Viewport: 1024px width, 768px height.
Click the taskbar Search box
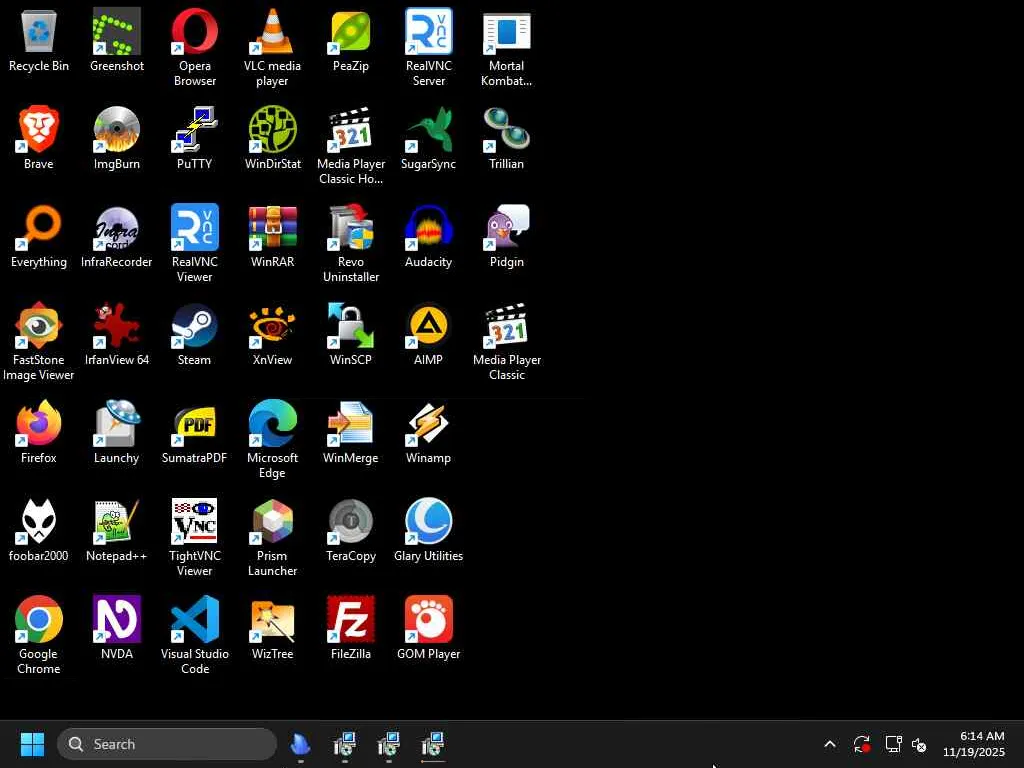tap(167, 744)
